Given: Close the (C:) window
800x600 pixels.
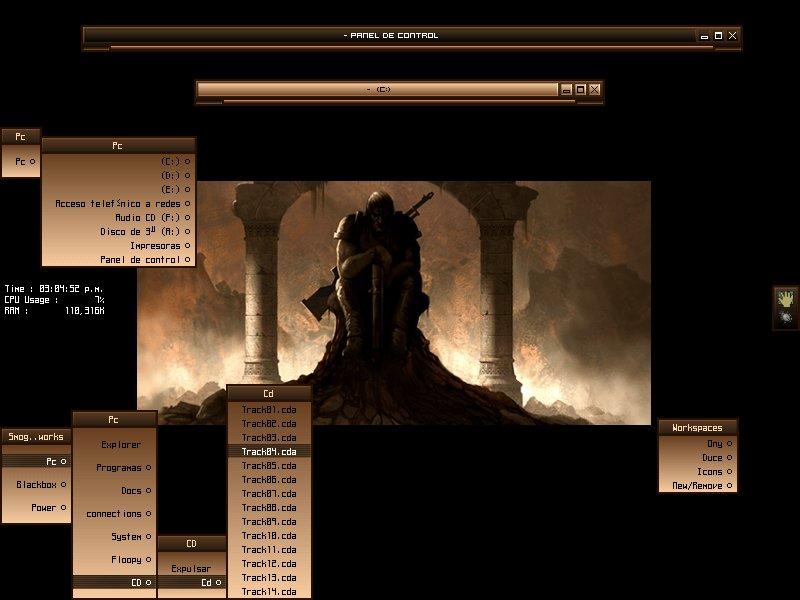Looking at the screenshot, I should [595, 90].
